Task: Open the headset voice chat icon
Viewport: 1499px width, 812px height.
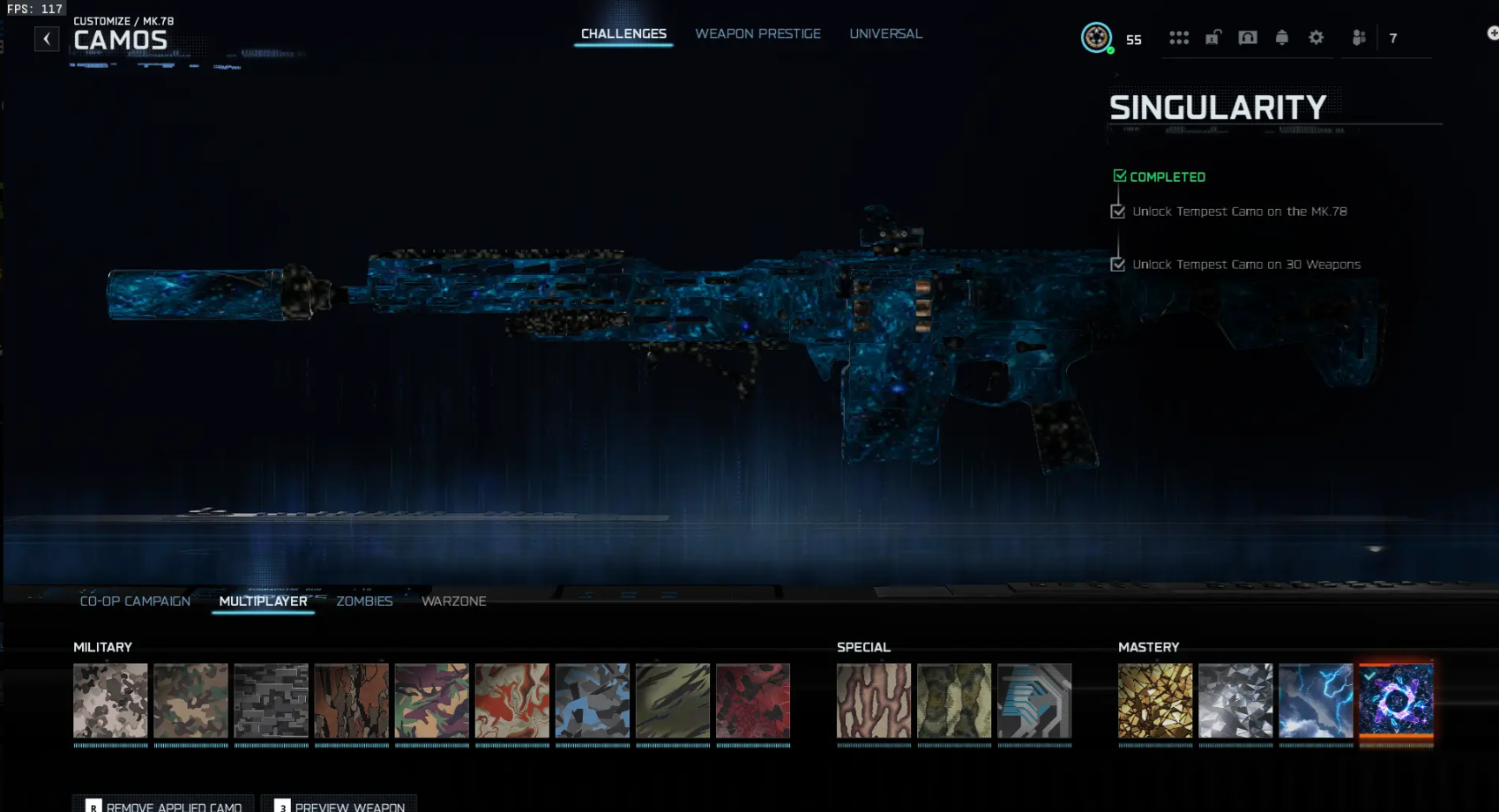Action: pos(1247,38)
